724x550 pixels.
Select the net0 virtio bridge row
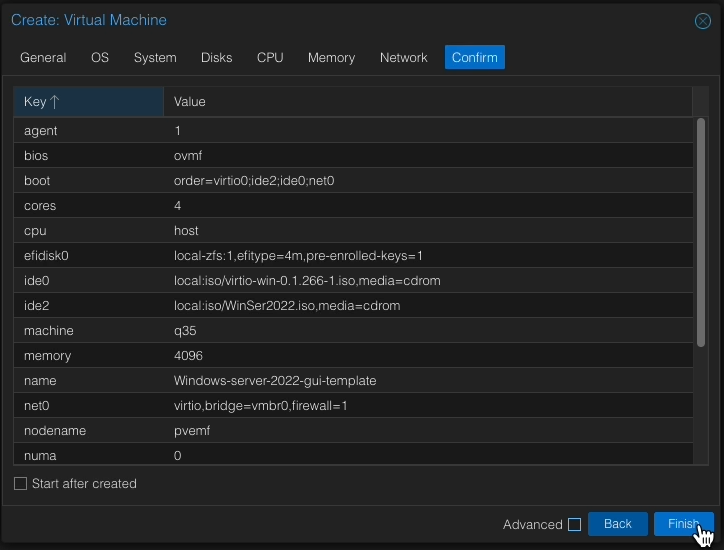[353, 405]
